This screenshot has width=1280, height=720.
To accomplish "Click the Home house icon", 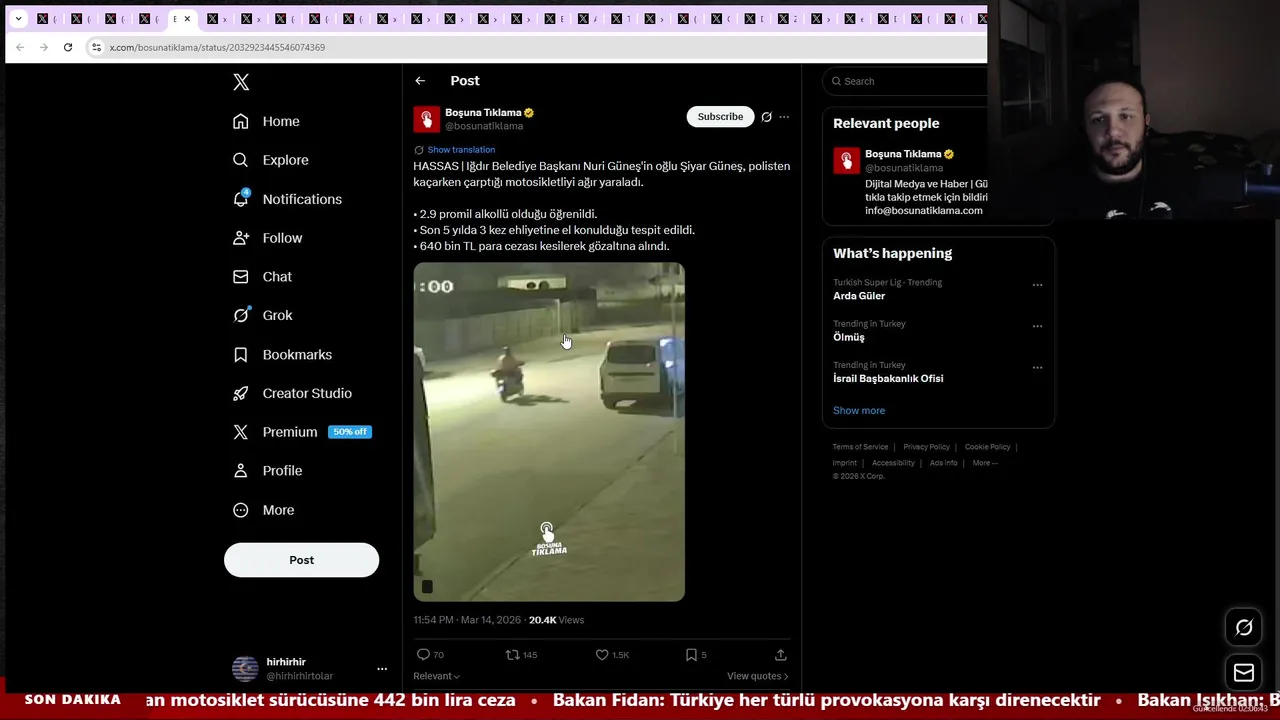I will point(241,121).
